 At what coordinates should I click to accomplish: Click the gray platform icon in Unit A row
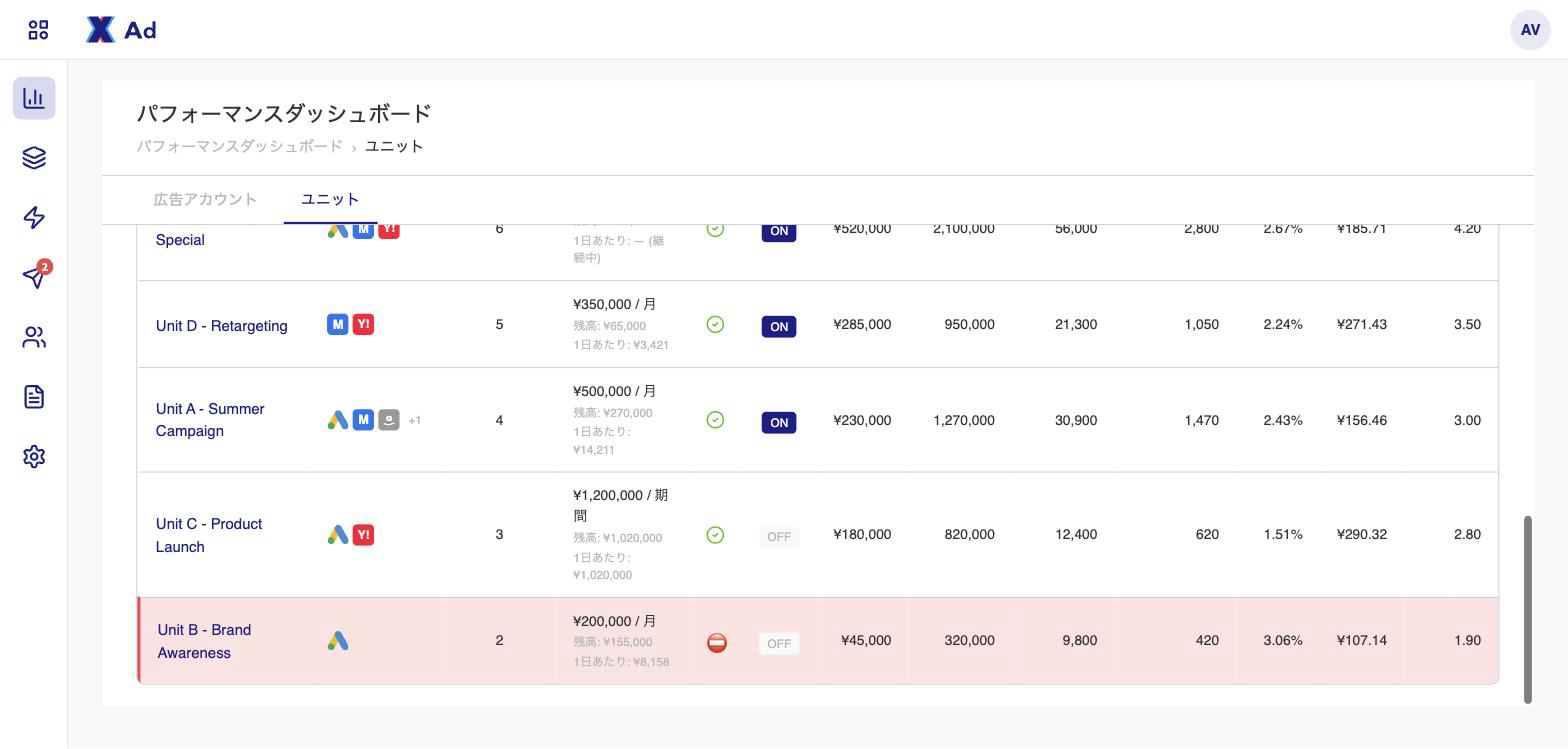coord(389,420)
